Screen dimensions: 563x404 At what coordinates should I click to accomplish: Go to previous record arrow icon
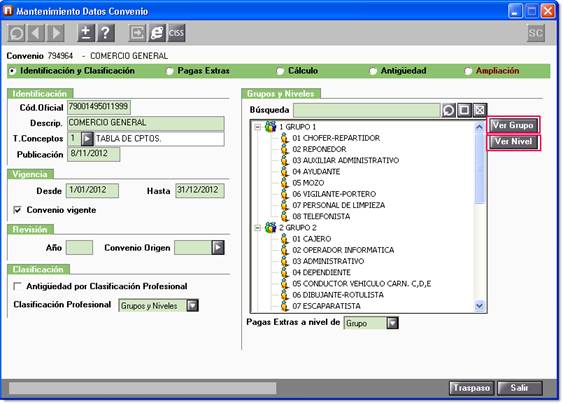click(x=36, y=33)
